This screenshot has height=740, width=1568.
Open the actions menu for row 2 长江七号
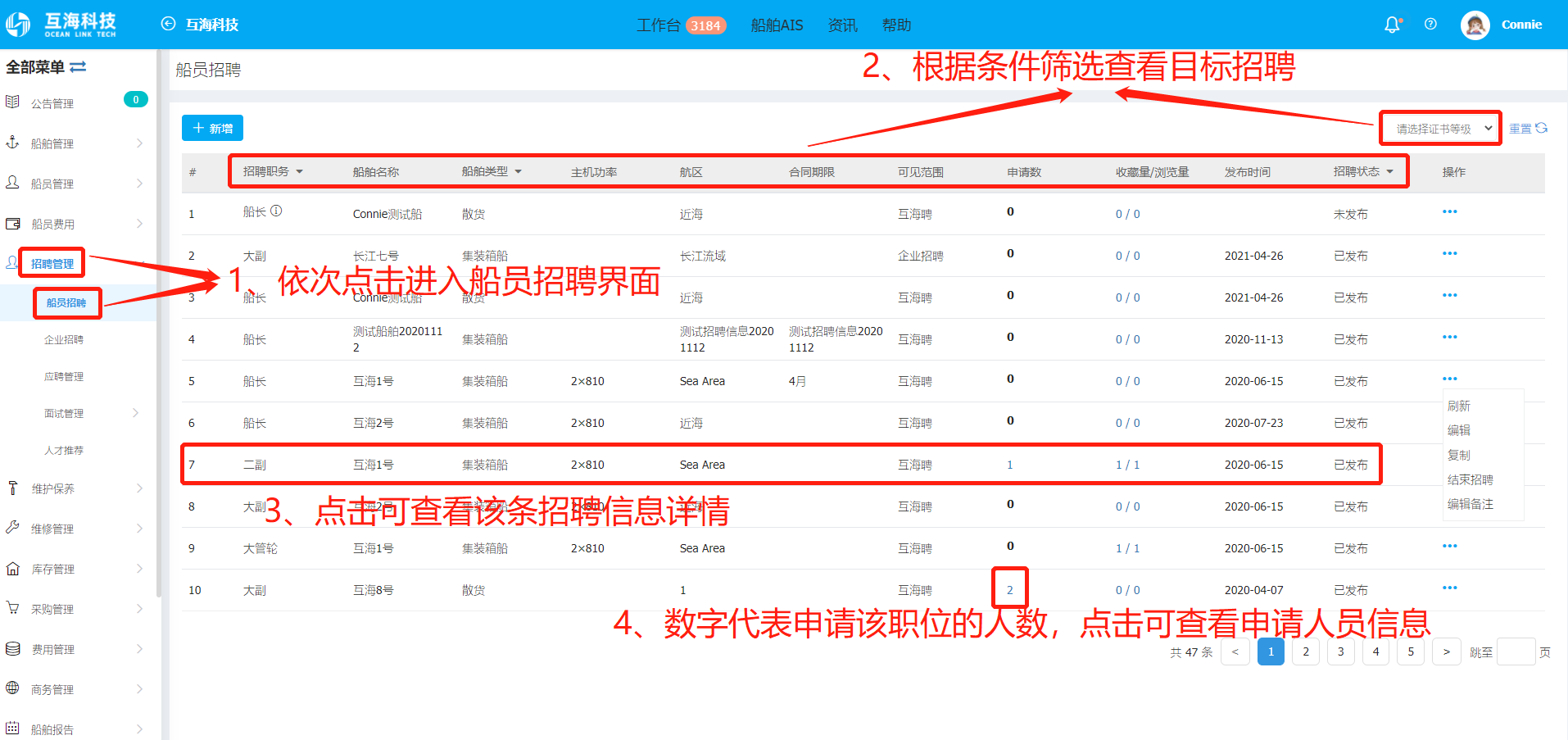point(1449,253)
